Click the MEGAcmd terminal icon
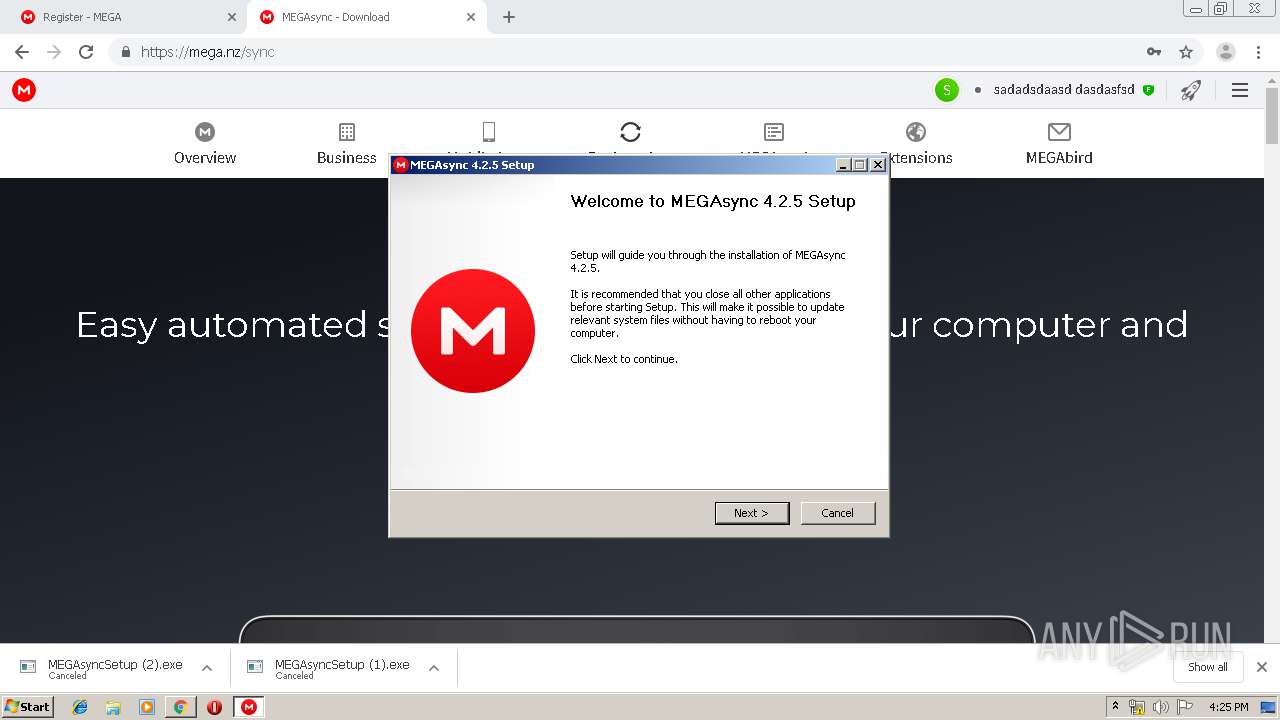Image resolution: width=1280 pixels, height=720 pixels. pyautogui.click(x=774, y=132)
